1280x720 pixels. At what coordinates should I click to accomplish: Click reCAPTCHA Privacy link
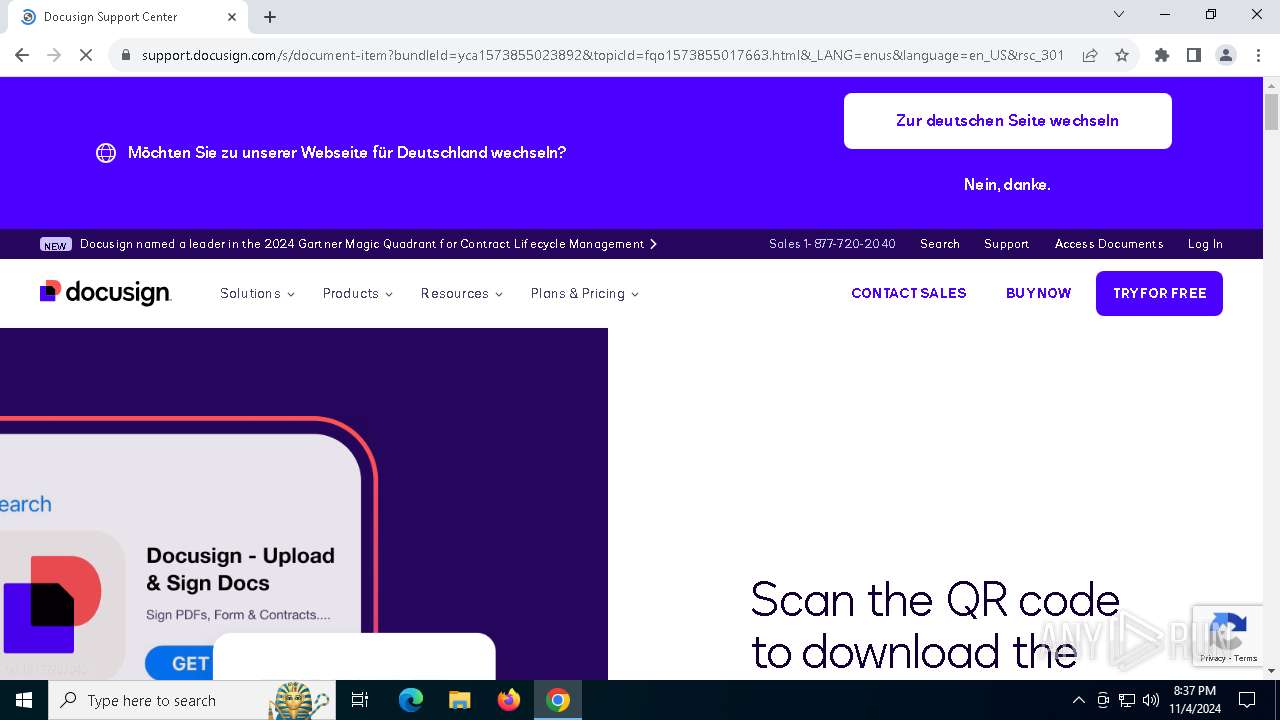pyautogui.click(x=1213, y=658)
